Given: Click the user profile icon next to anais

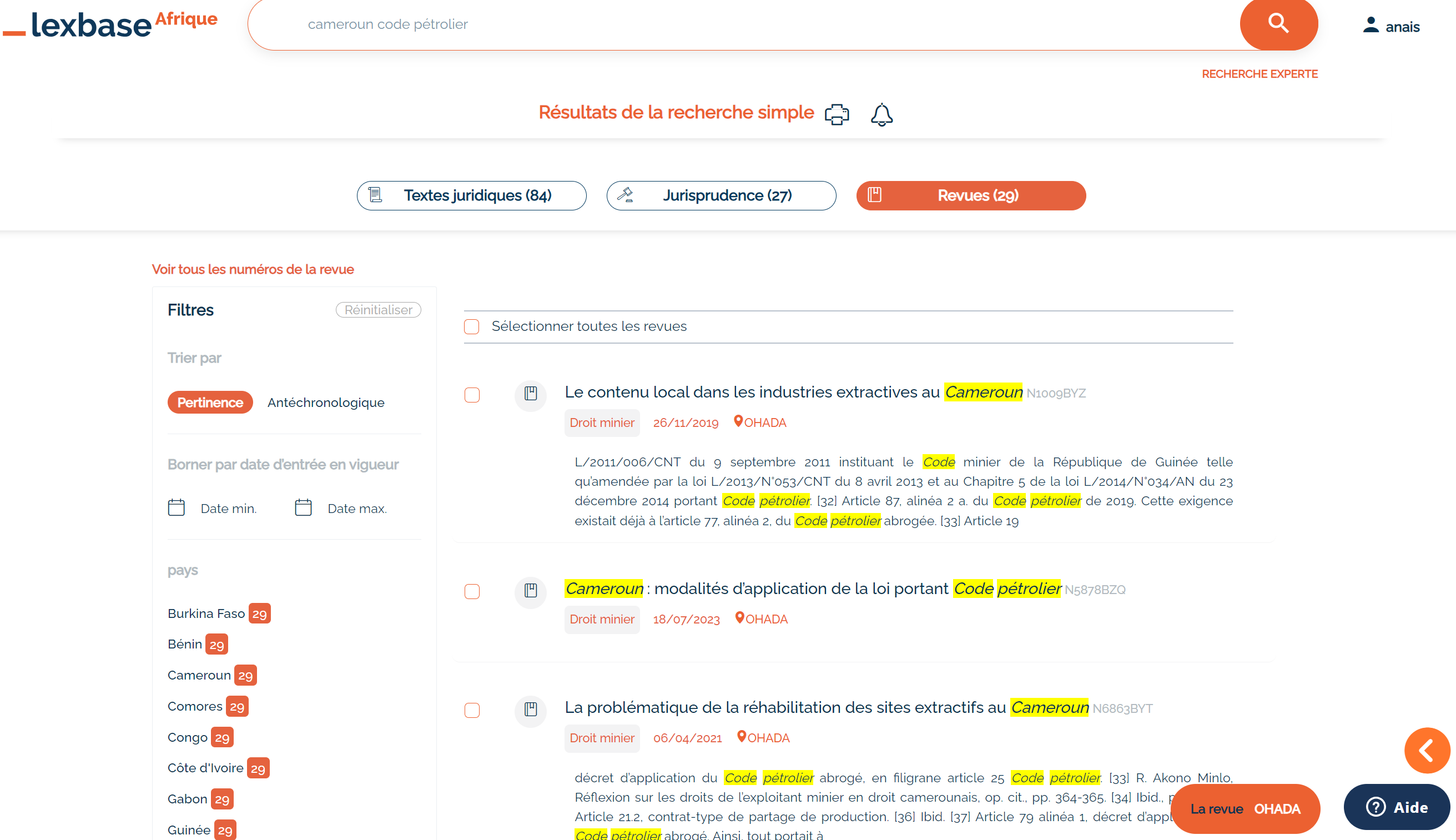Looking at the screenshot, I should (1370, 26).
